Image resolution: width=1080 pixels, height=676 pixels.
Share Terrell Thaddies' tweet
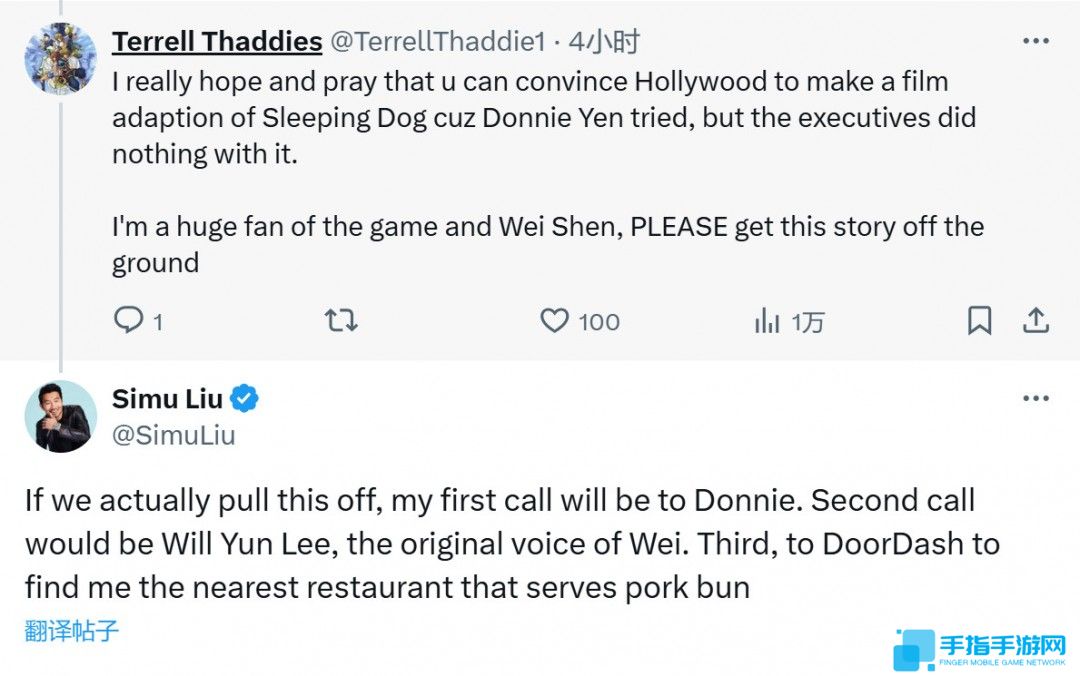(1036, 321)
